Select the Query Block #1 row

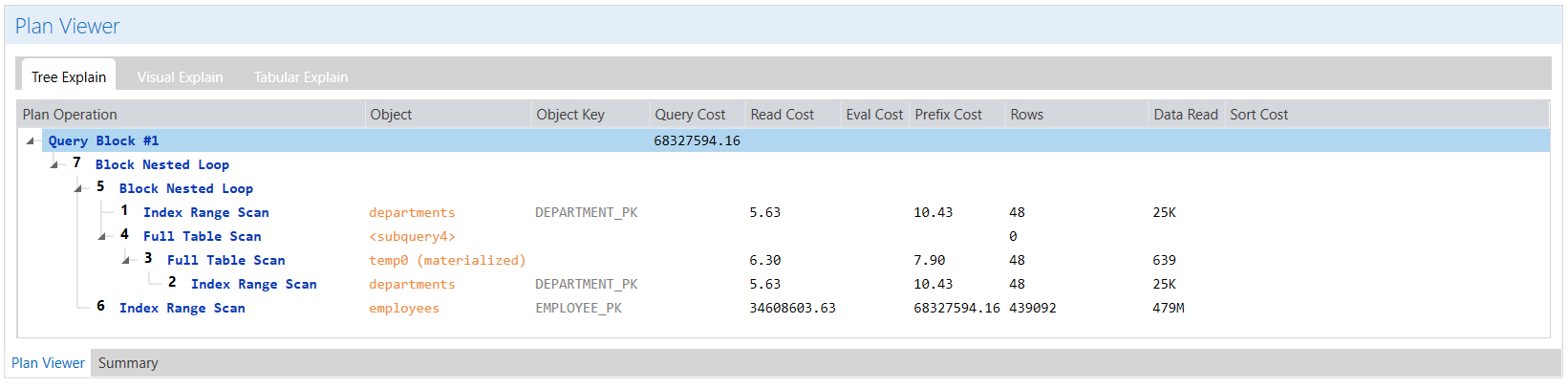784,141
